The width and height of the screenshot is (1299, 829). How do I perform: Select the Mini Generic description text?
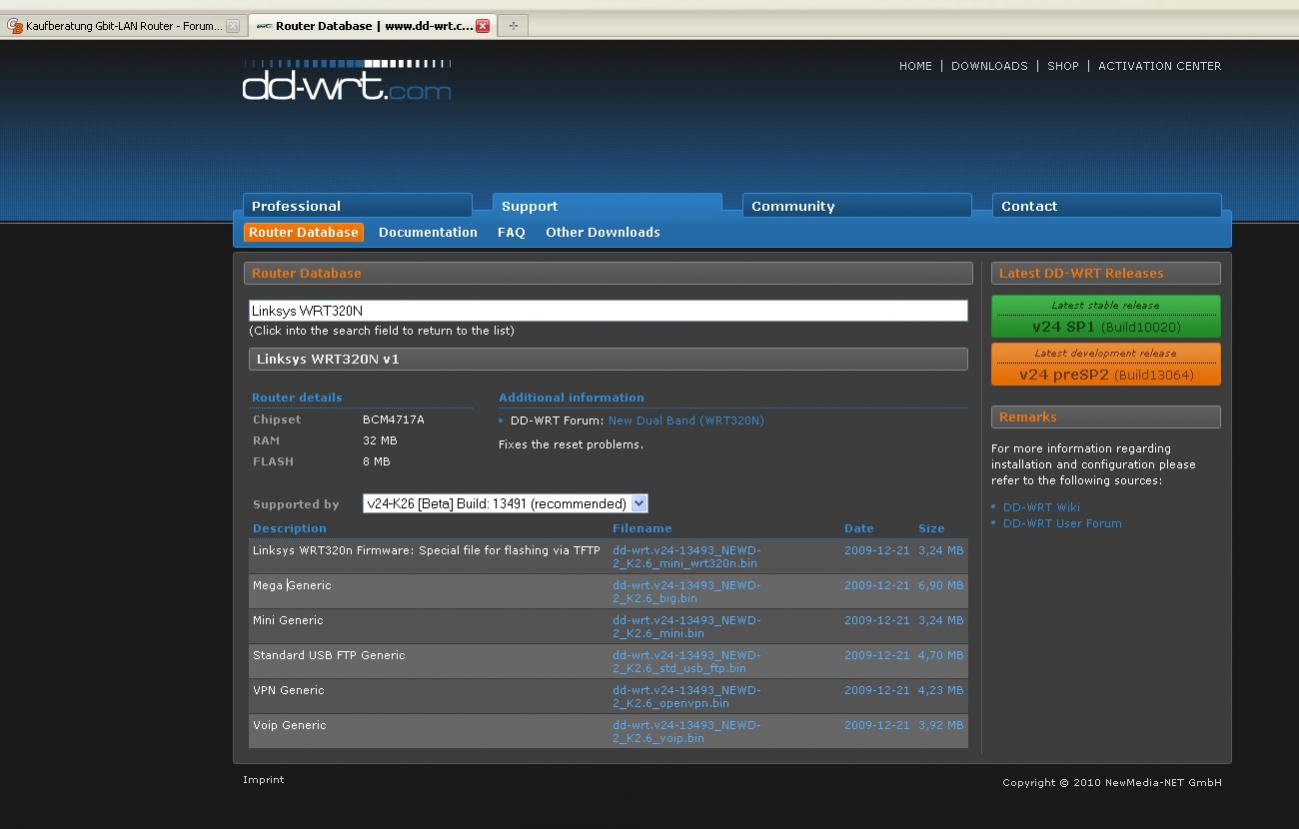[x=288, y=621]
